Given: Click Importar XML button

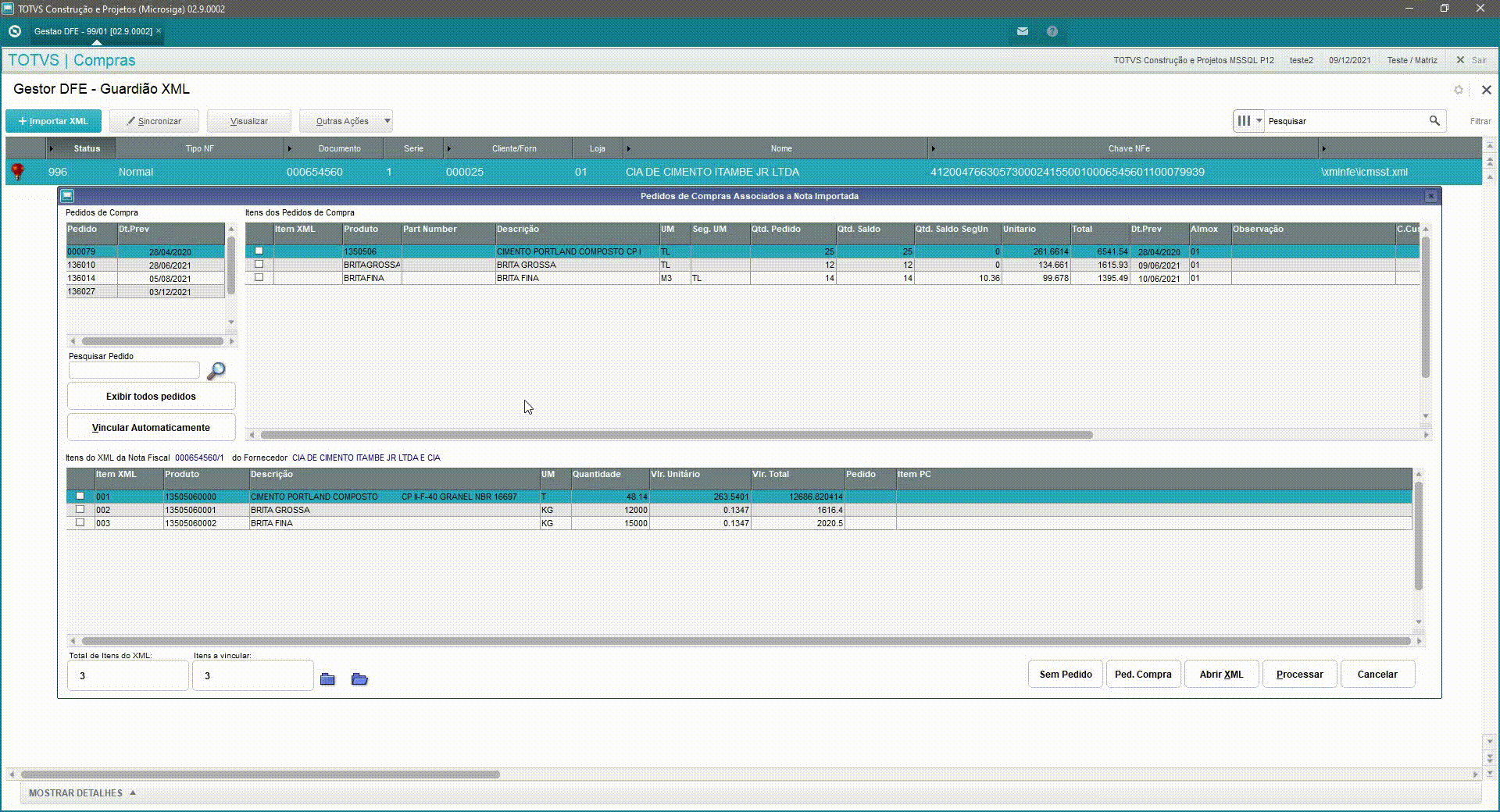Looking at the screenshot, I should [53, 121].
